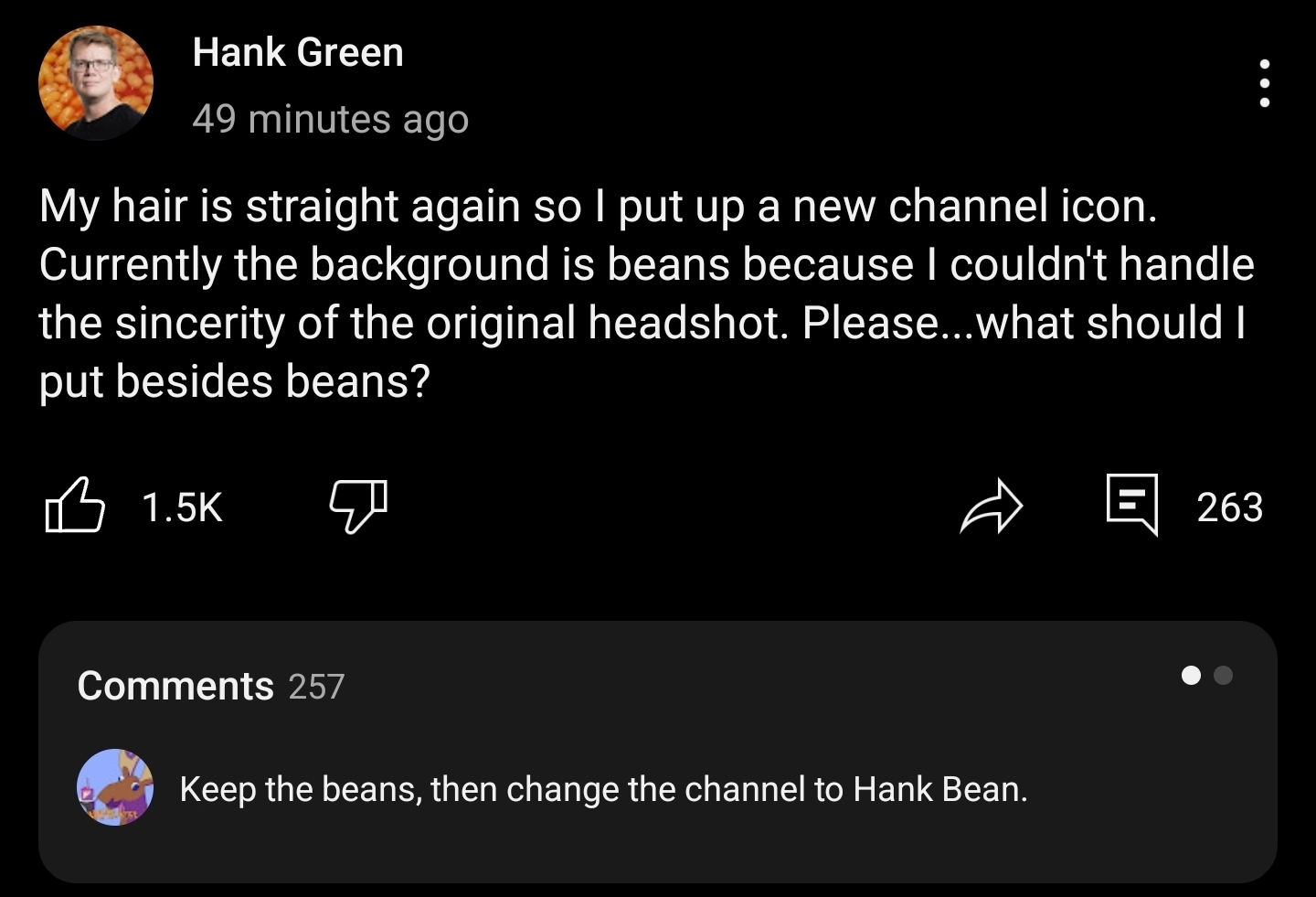This screenshot has height=897, width=1316.
Task: Open the three-dot more options menu
Action: tap(1264, 84)
